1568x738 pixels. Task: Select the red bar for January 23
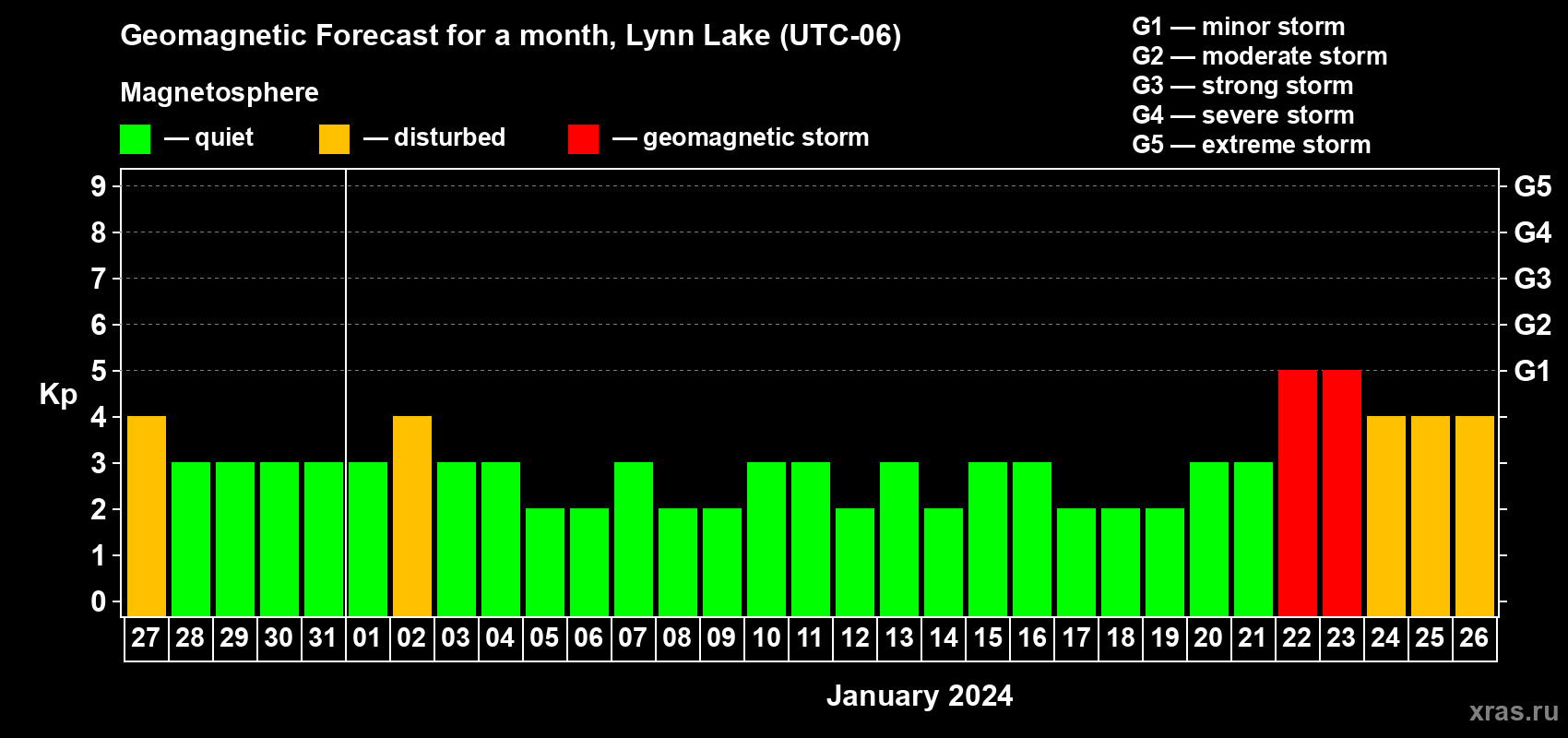(1341, 493)
